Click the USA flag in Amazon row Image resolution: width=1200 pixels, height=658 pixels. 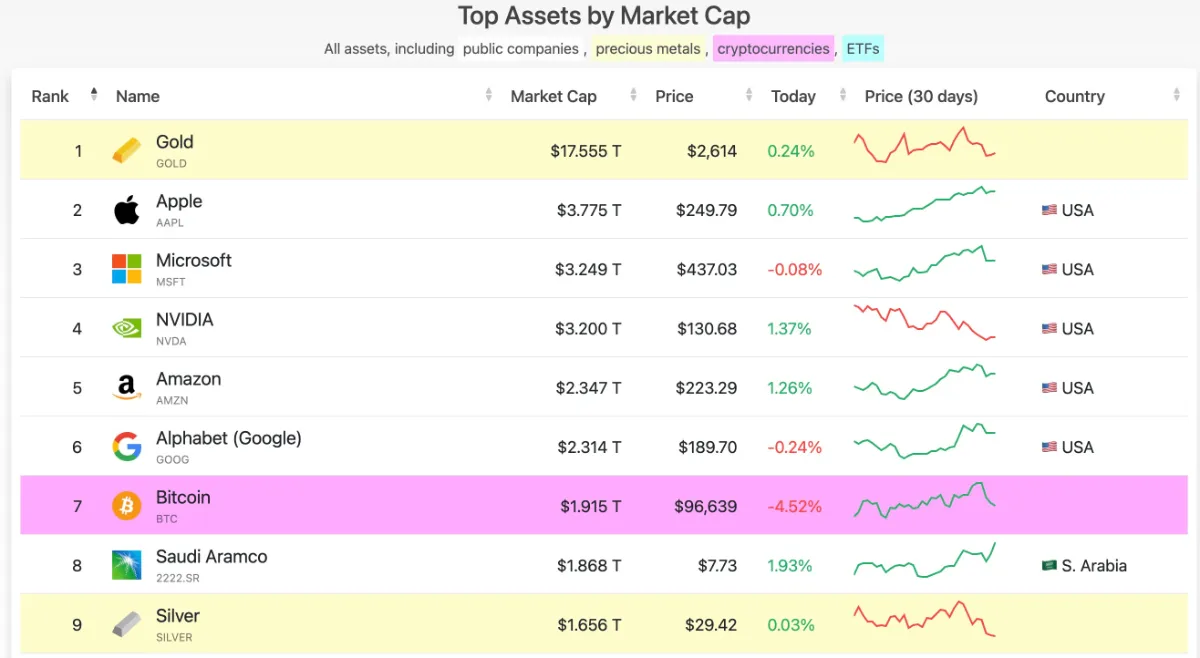point(1049,388)
